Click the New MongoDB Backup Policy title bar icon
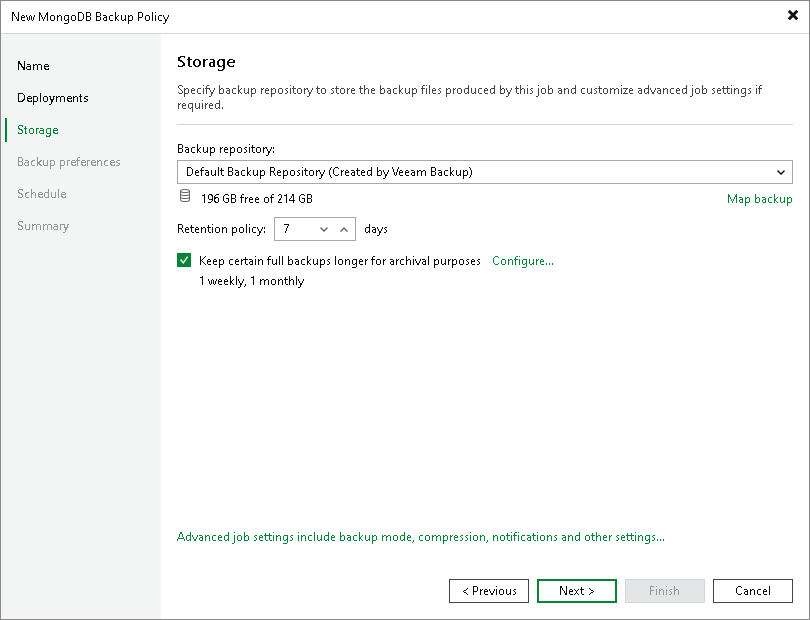This screenshot has width=810, height=620. [x=13, y=16]
